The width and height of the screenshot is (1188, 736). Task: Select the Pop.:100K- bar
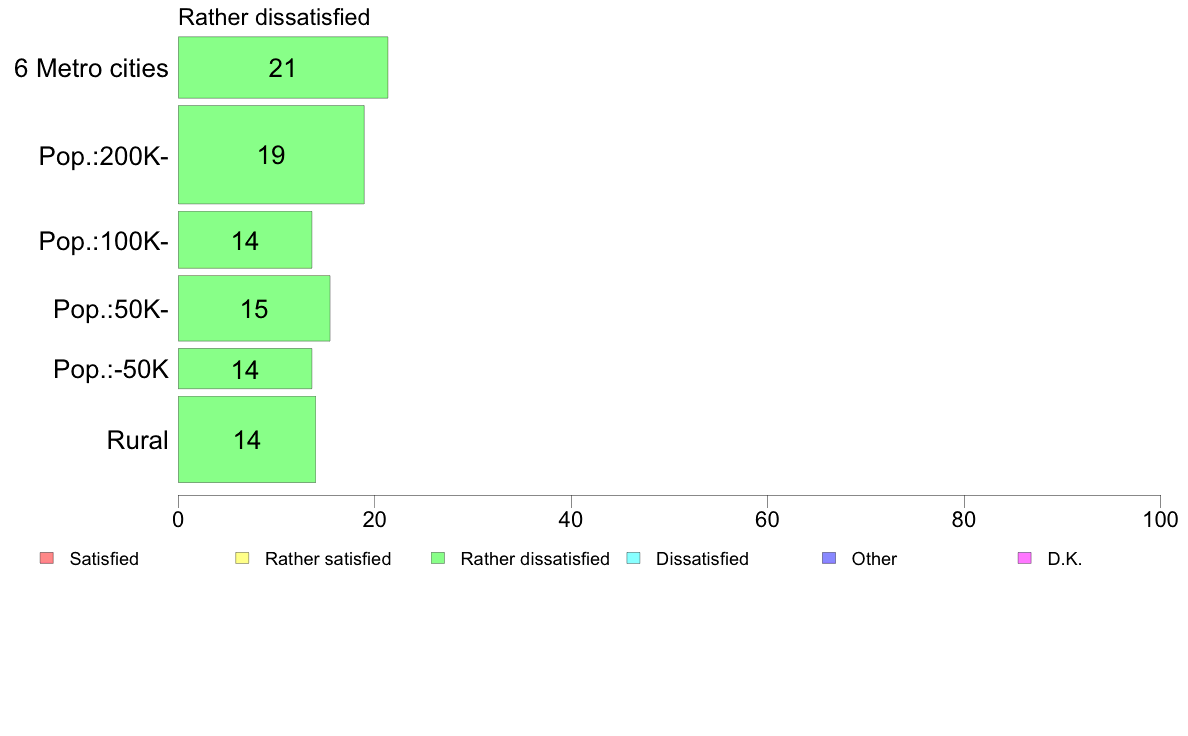tap(245, 240)
